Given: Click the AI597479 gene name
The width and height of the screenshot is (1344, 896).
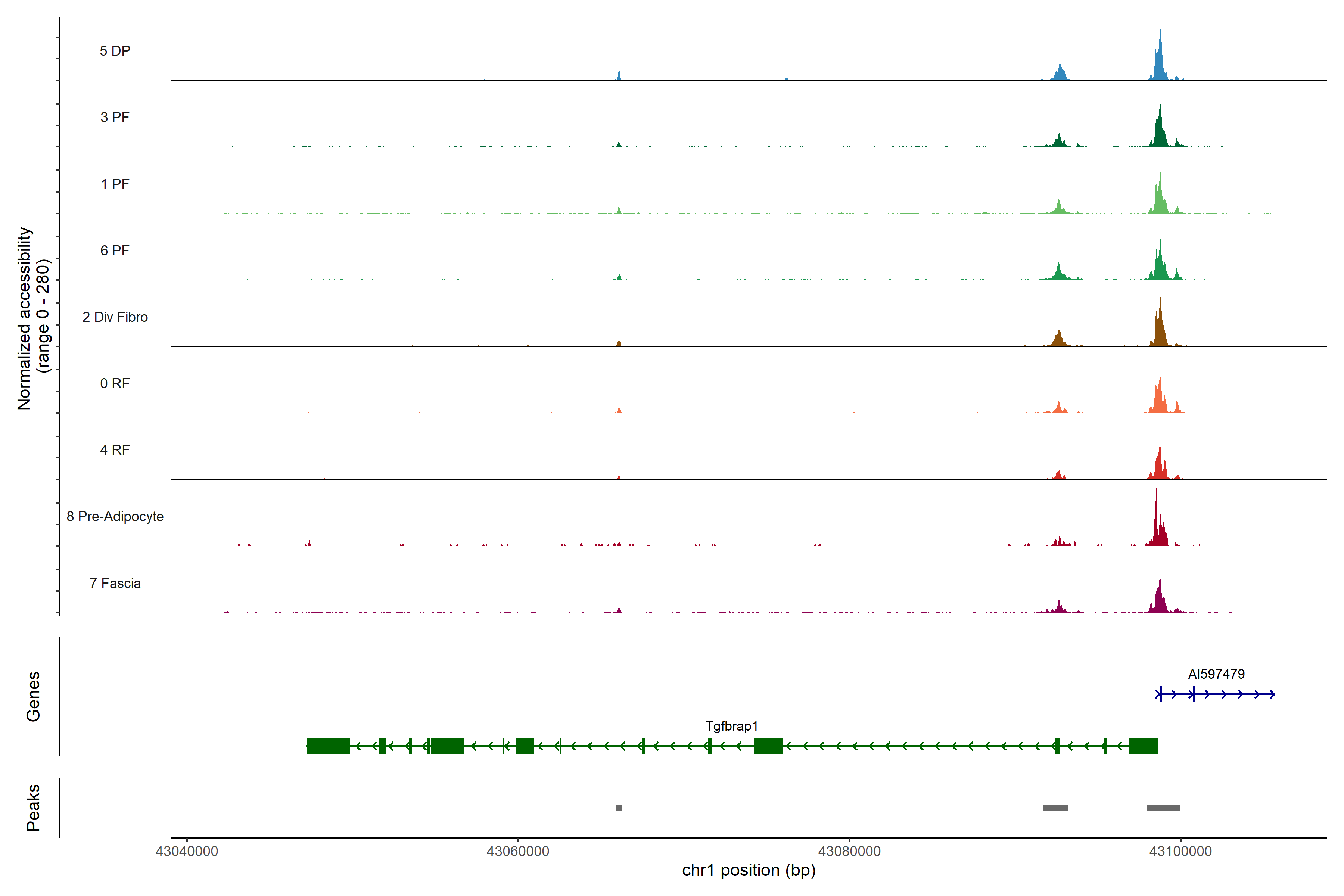Looking at the screenshot, I should pos(1216,674).
